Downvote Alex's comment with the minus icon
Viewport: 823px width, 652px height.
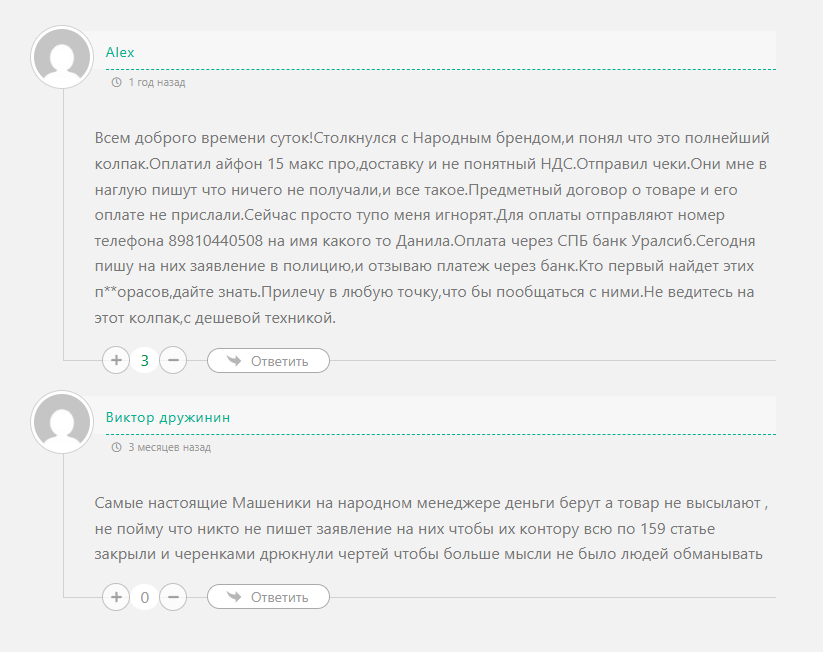(173, 360)
